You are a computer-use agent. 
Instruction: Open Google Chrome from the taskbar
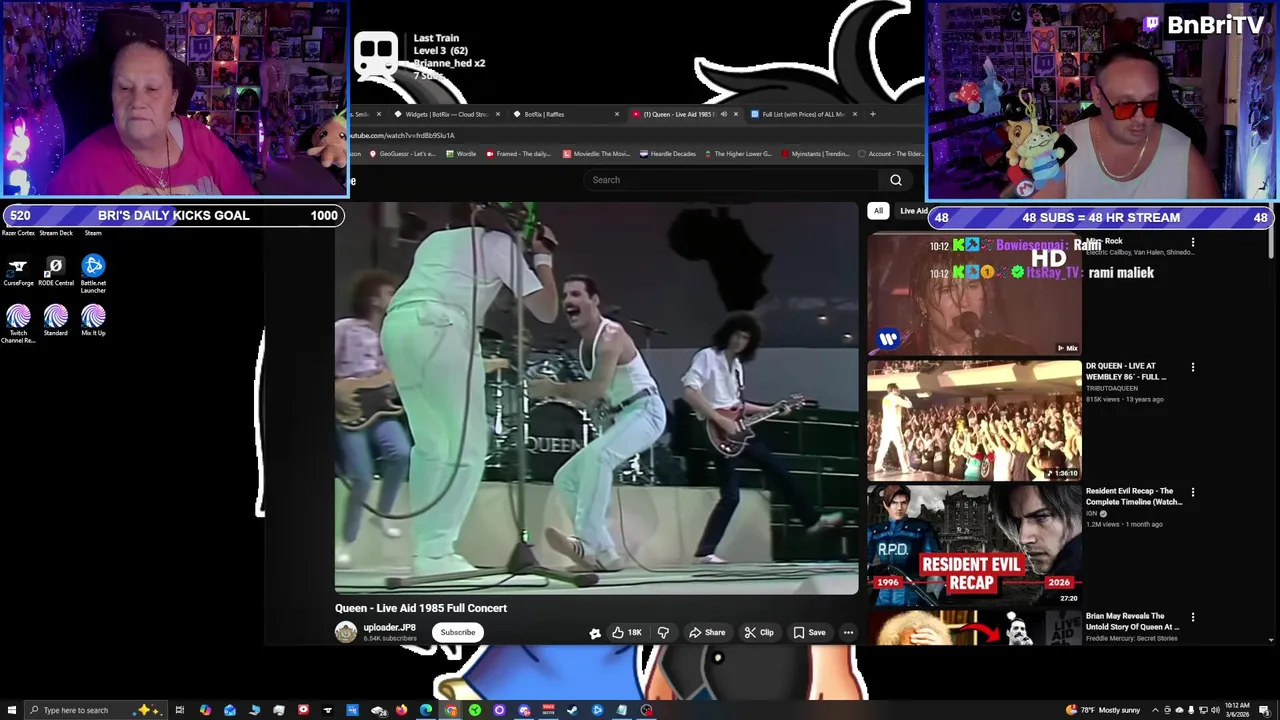pos(451,710)
